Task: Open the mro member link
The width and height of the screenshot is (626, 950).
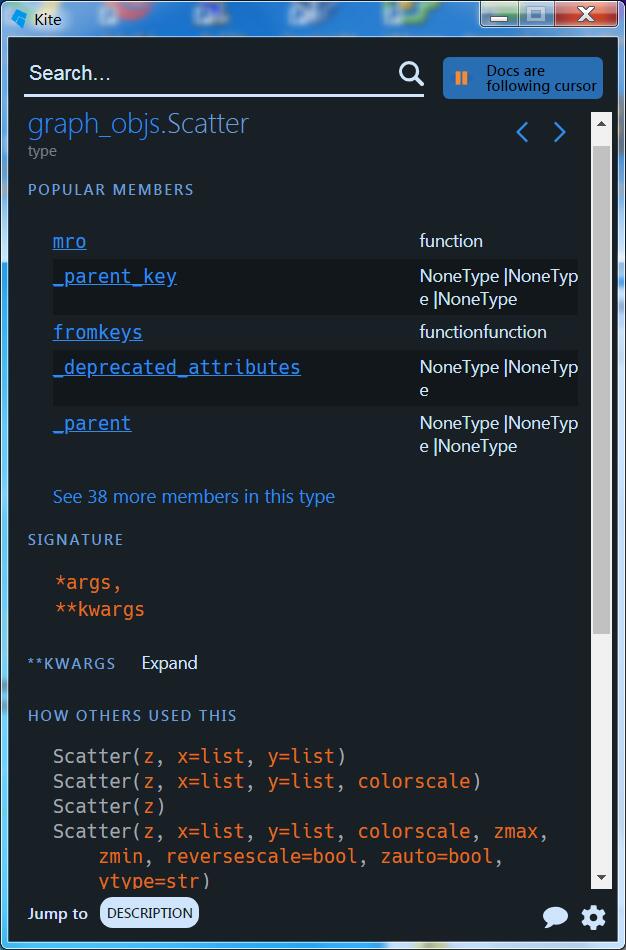Action: pos(69,241)
